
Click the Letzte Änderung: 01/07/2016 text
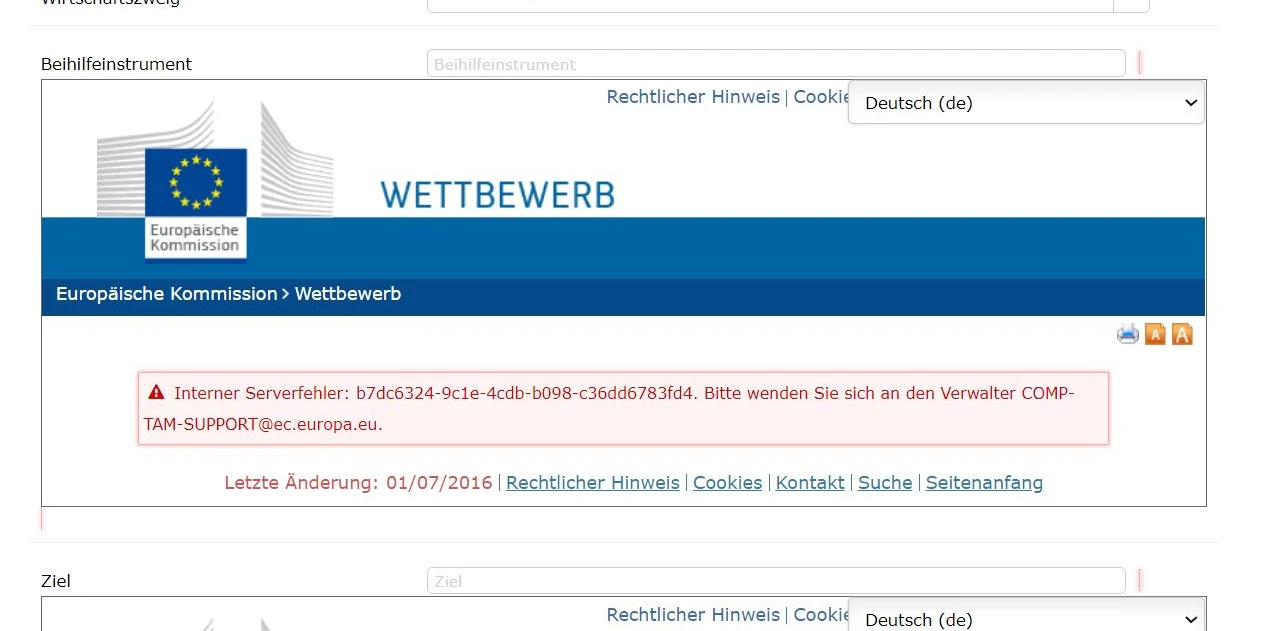(x=358, y=483)
